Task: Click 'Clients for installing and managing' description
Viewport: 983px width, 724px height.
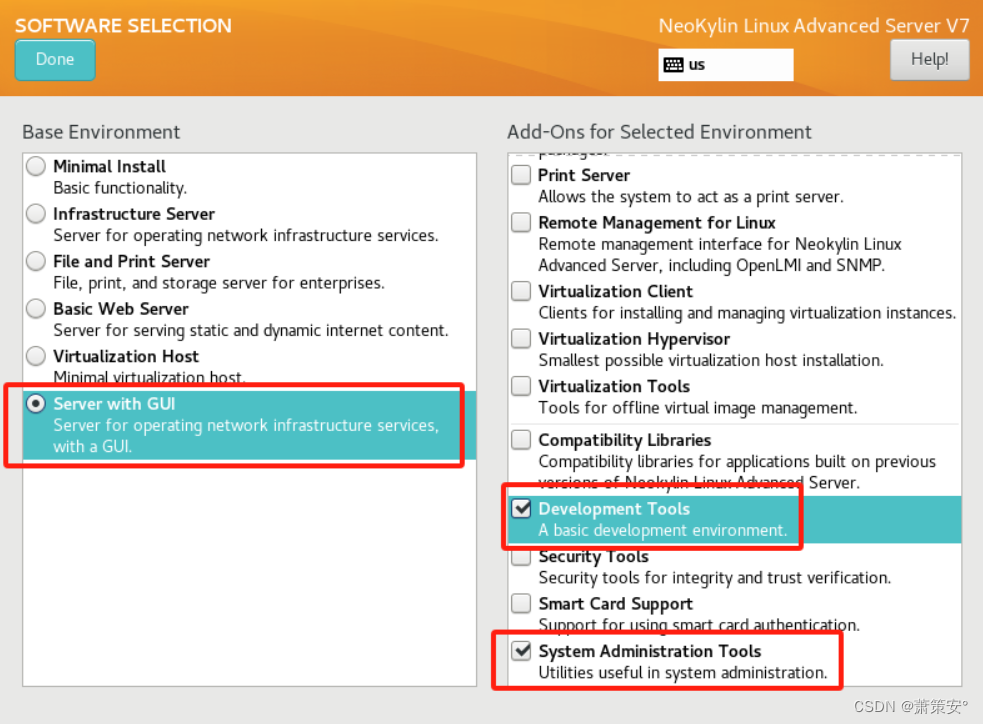Action: click(747, 313)
